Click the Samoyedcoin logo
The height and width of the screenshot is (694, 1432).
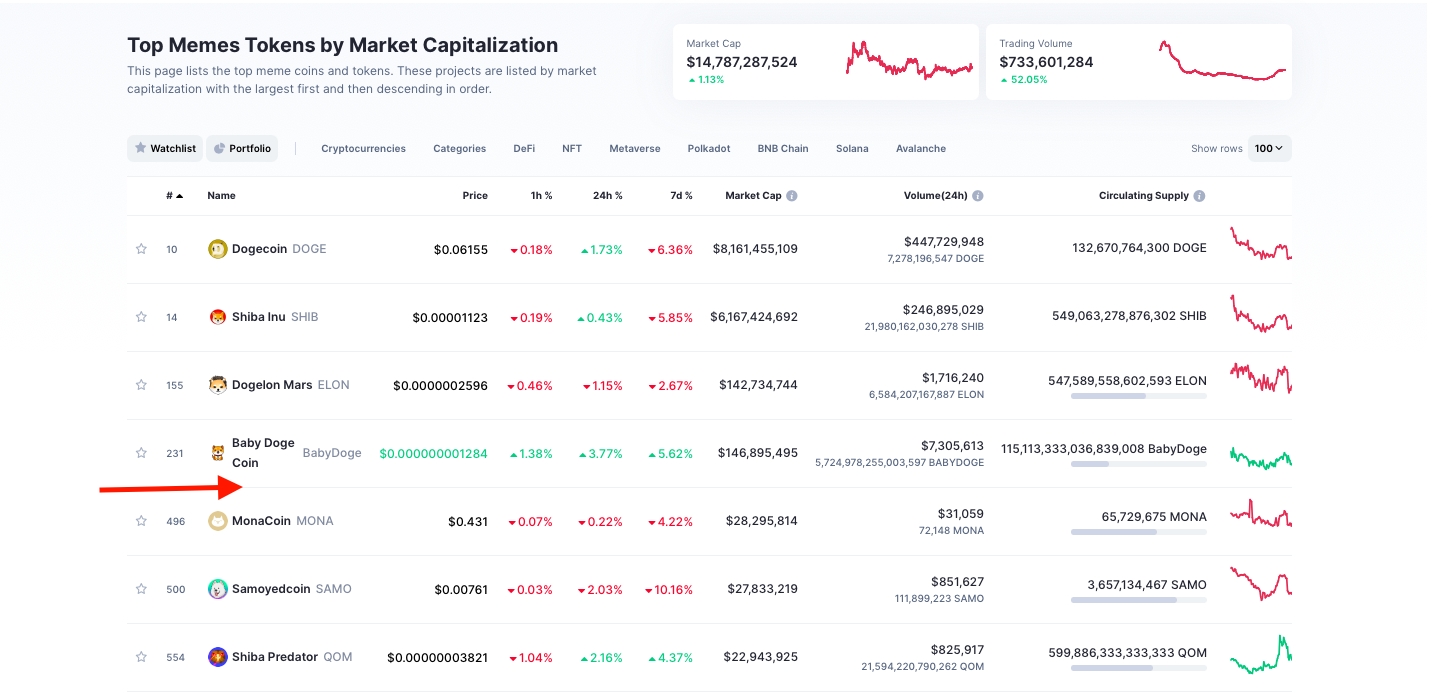(217, 589)
